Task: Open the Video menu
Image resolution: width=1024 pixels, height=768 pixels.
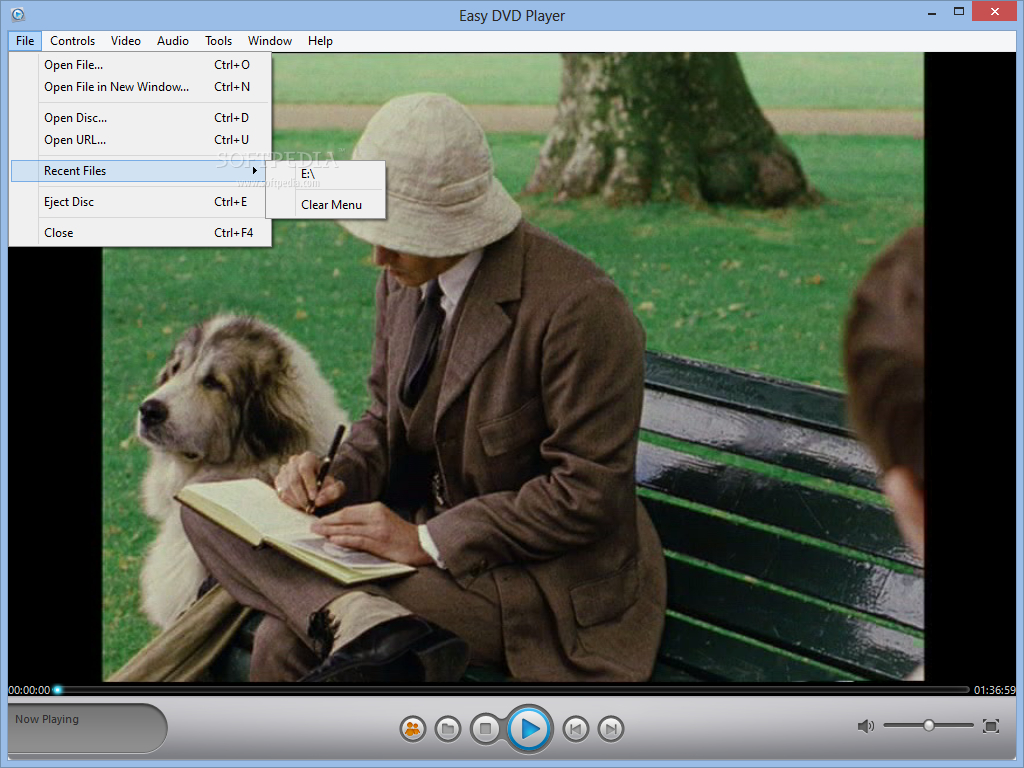Action: (x=125, y=40)
